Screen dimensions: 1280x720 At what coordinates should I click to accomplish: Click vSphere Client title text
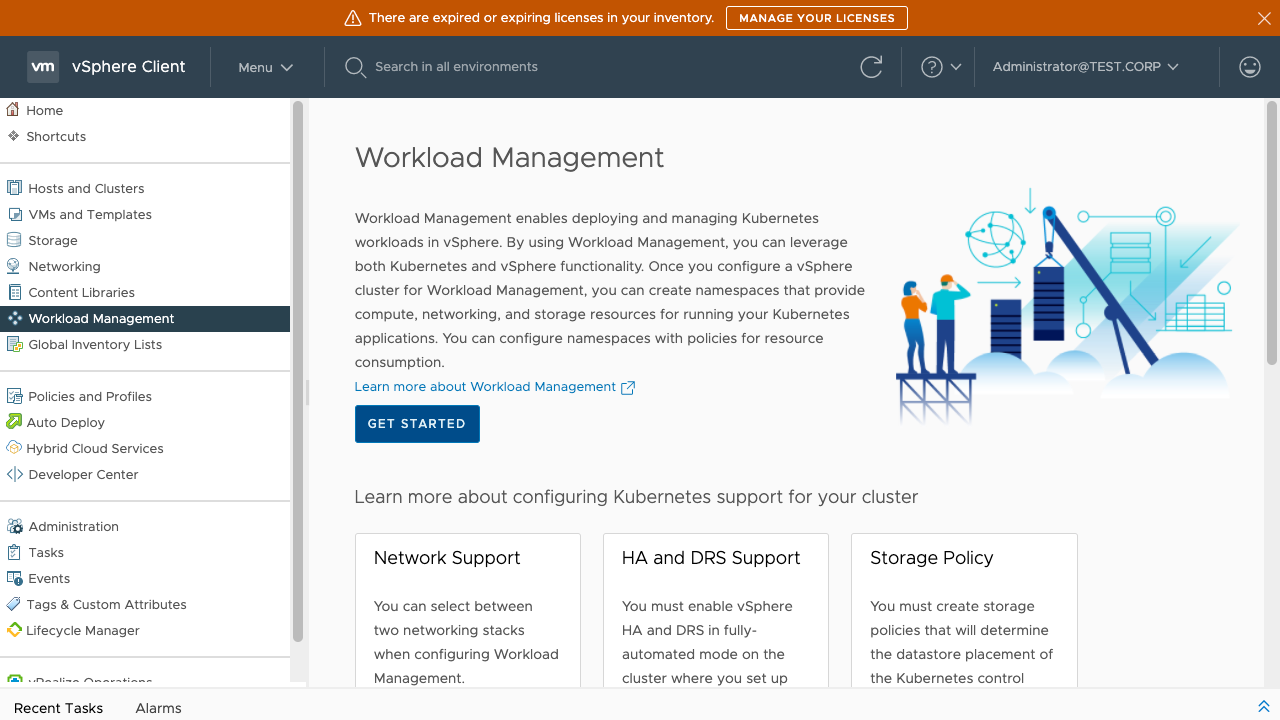click(129, 67)
